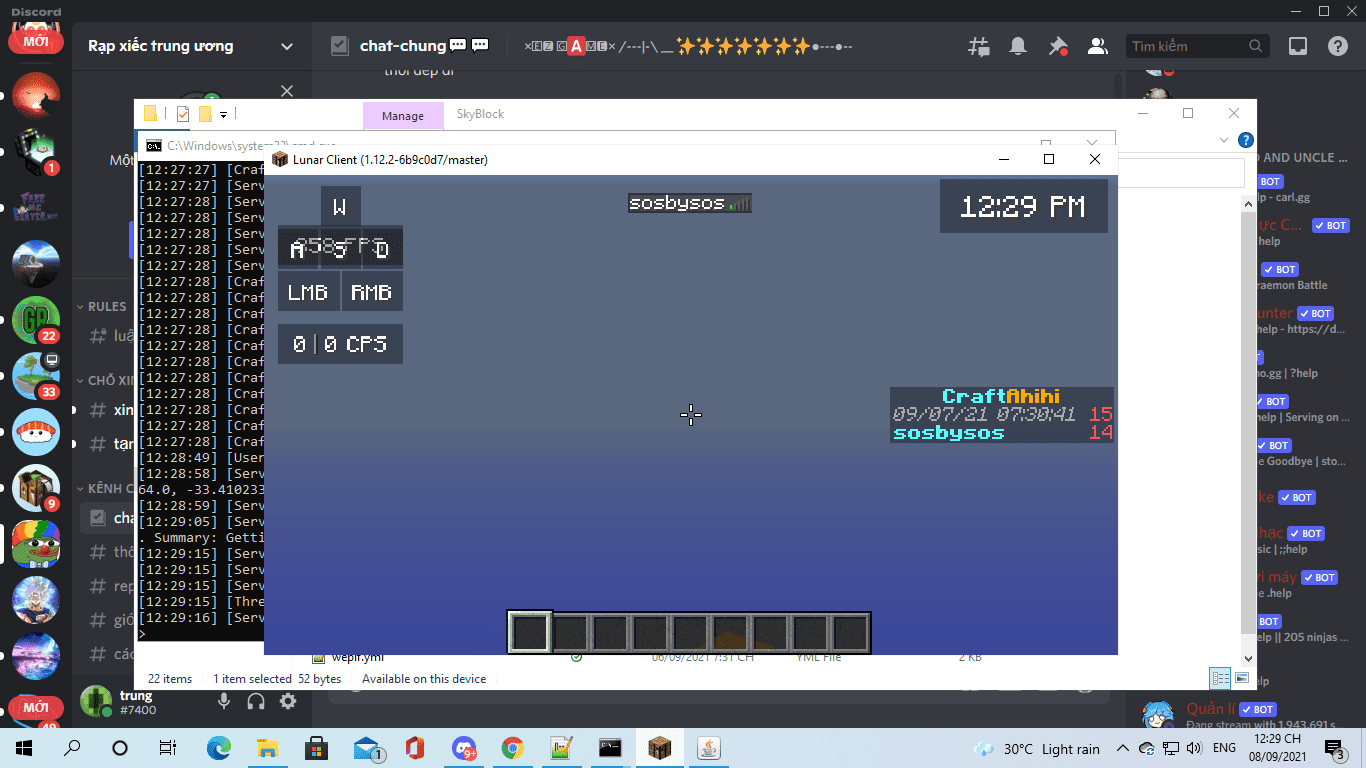The image size is (1366, 768).
Task: Open the island server with badge 33
Action: 36,376
